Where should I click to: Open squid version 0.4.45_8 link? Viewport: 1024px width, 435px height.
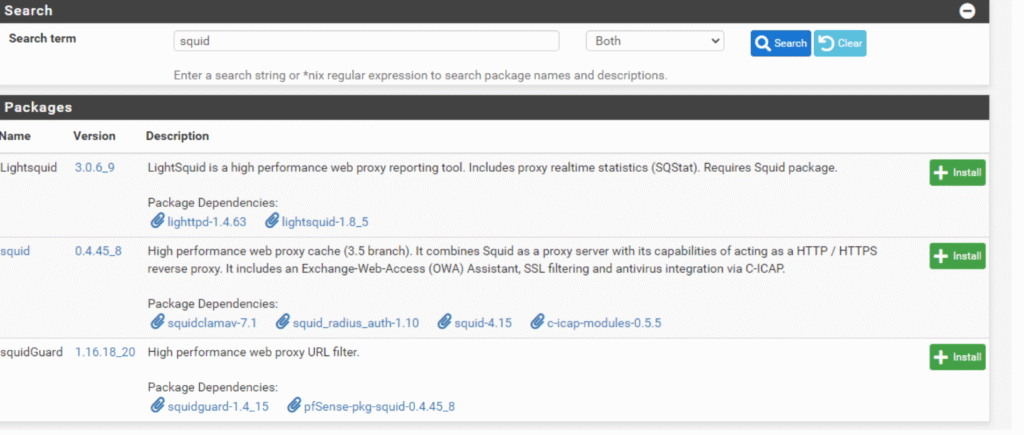(x=98, y=251)
